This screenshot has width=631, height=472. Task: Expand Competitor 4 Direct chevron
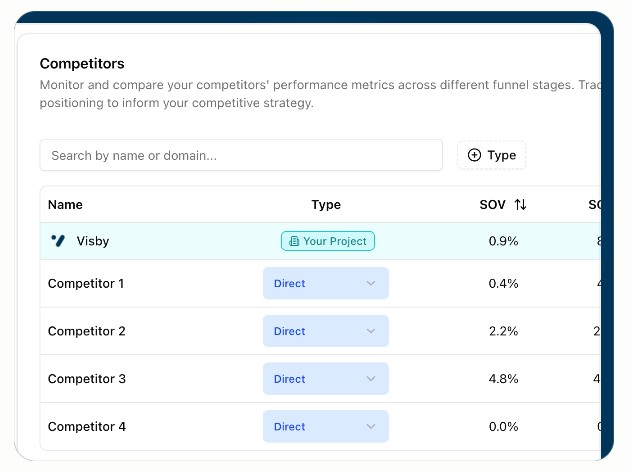tap(370, 427)
